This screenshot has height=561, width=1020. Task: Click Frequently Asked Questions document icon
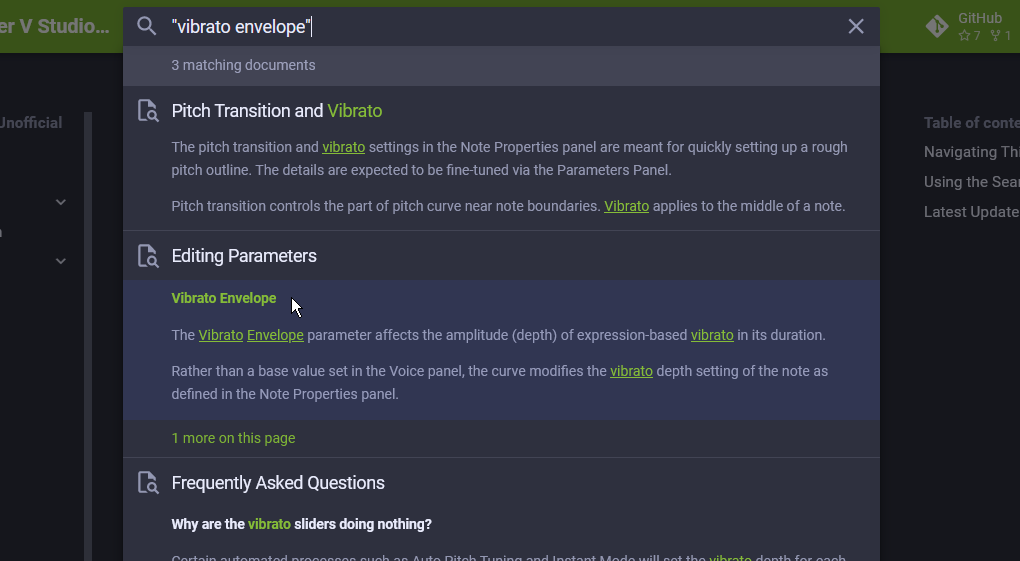148,482
